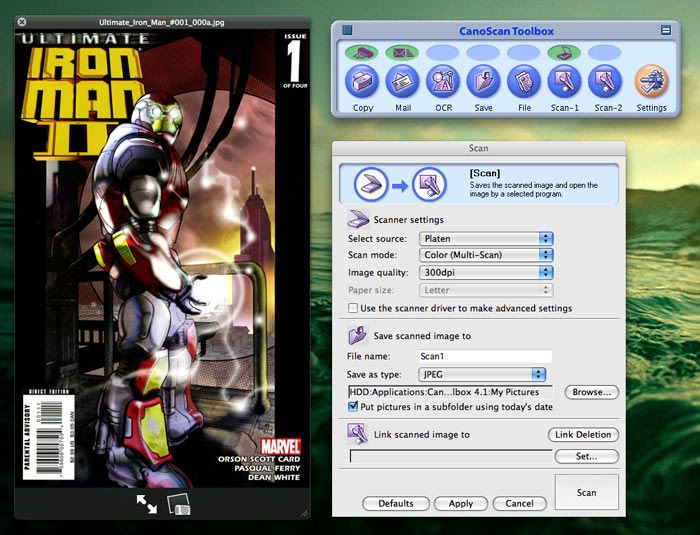Click the collapse icon at Toolbox title right
The image size is (700, 535).
(x=666, y=30)
